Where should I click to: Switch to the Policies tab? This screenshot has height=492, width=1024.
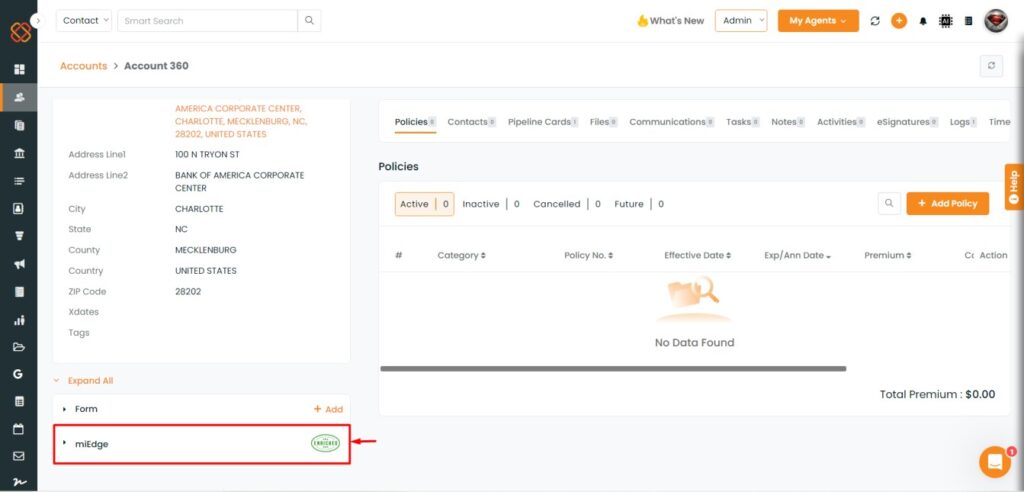tap(415, 122)
